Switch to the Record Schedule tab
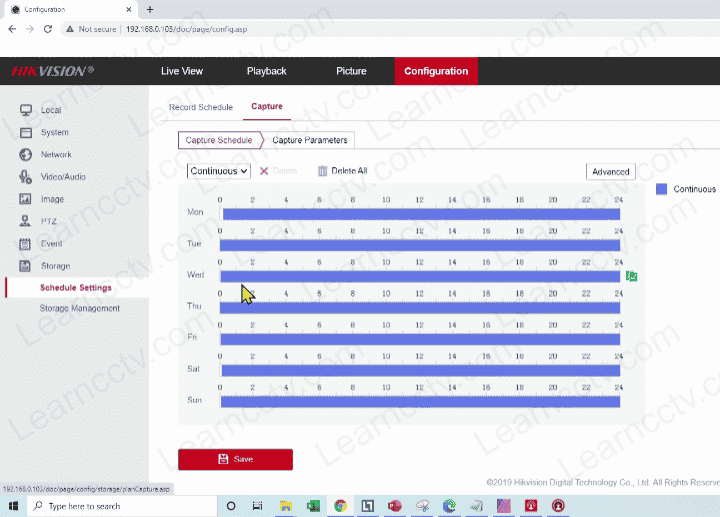The height and width of the screenshot is (517, 720). point(200,107)
